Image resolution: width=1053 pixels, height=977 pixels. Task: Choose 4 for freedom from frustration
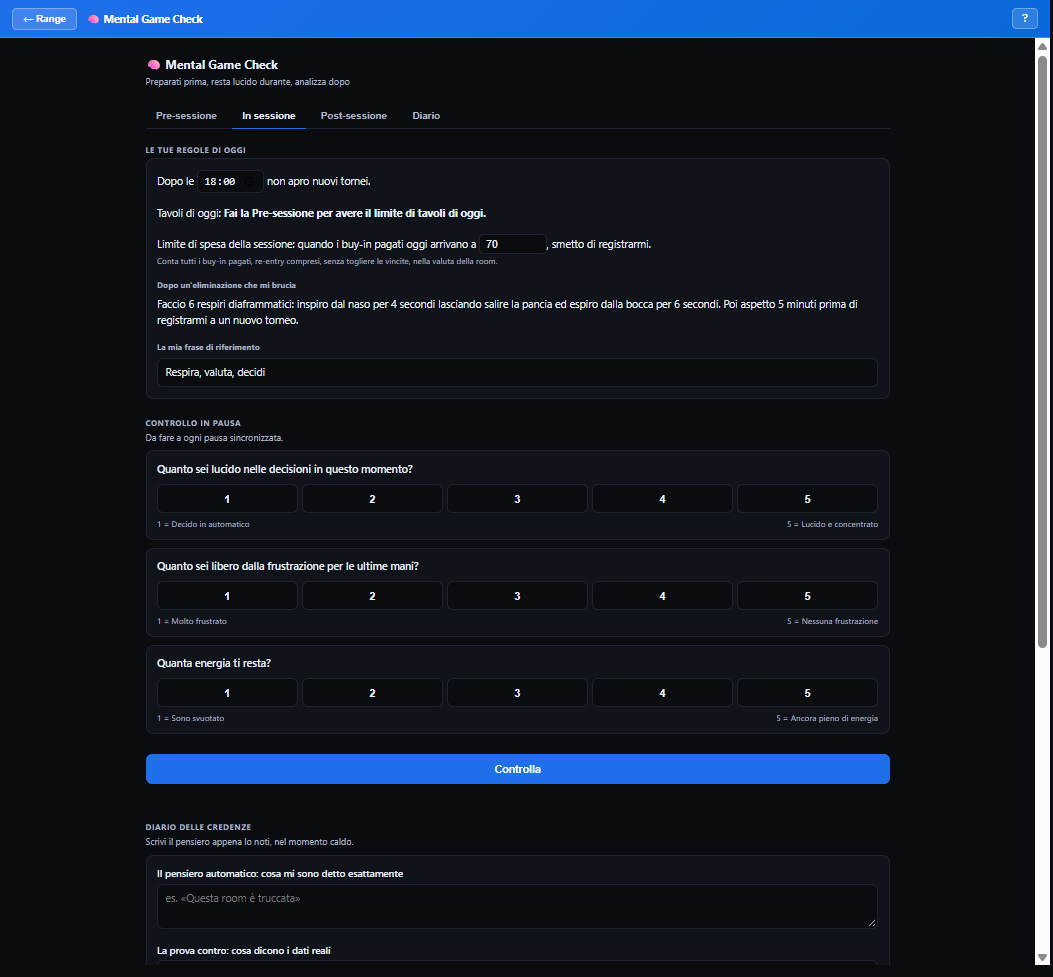point(662,596)
